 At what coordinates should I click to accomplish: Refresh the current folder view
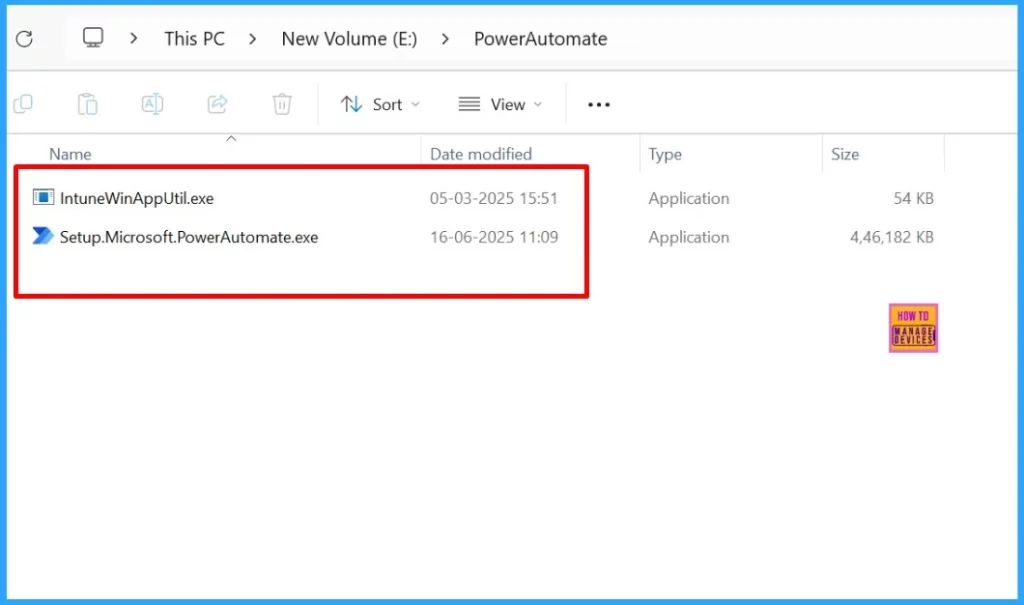pyautogui.click(x=24, y=39)
